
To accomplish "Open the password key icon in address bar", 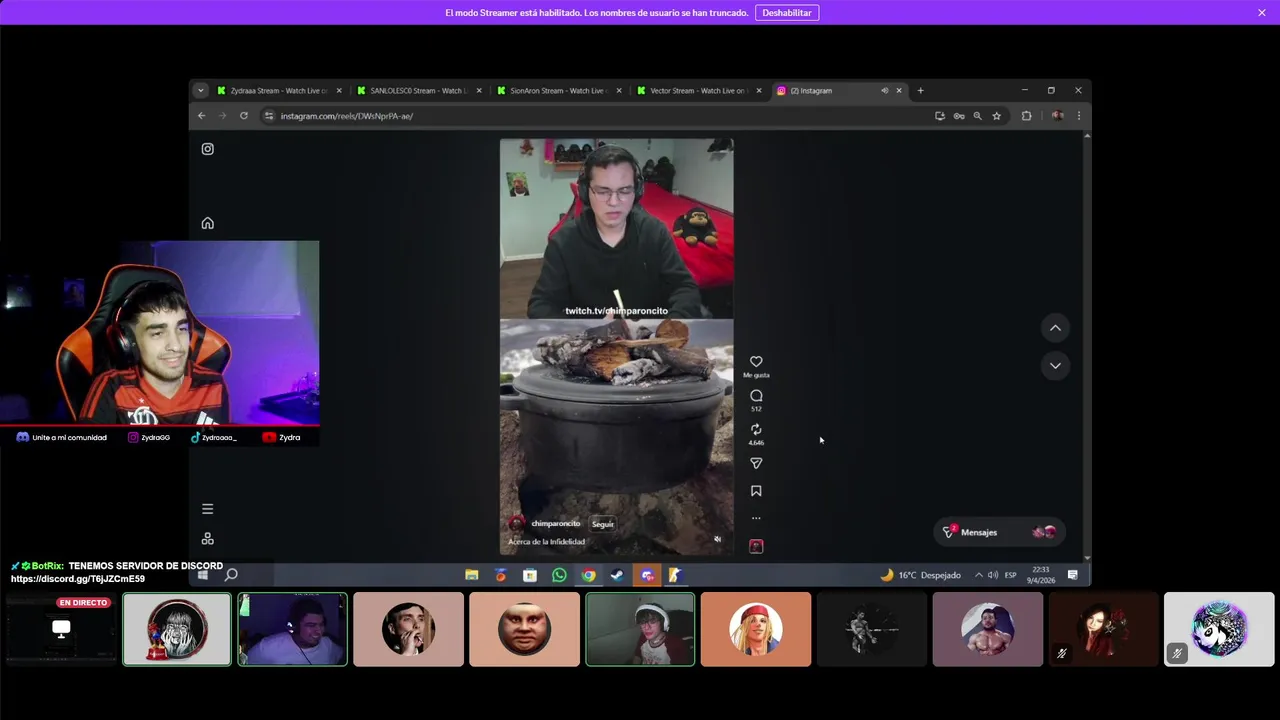I will pos(959,116).
